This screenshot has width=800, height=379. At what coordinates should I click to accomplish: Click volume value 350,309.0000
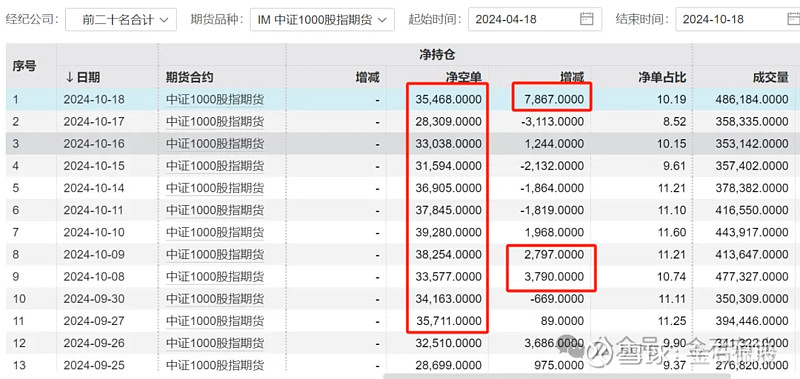[752, 299]
